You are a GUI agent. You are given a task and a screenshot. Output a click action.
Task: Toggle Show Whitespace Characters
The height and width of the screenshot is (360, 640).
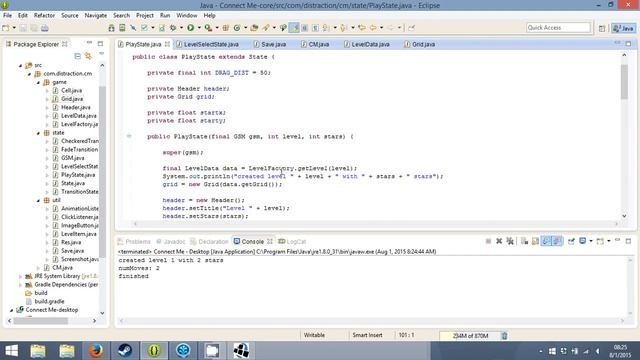coord(315,28)
